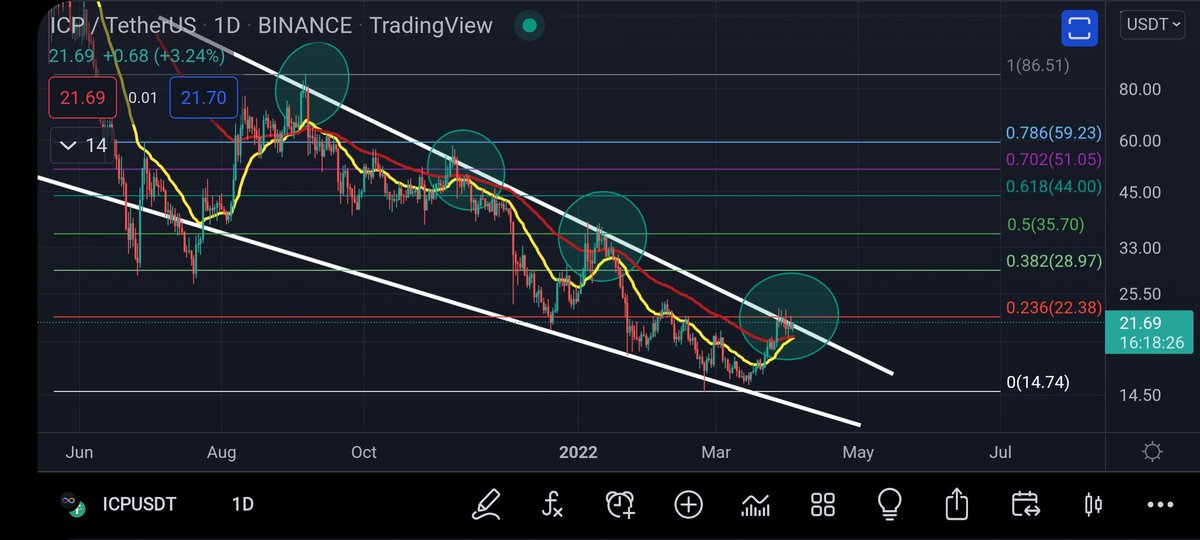The width and height of the screenshot is (1200, 540).
Task: Click the blue 21.70 buy price button
Action: click(x=204, y=97)
